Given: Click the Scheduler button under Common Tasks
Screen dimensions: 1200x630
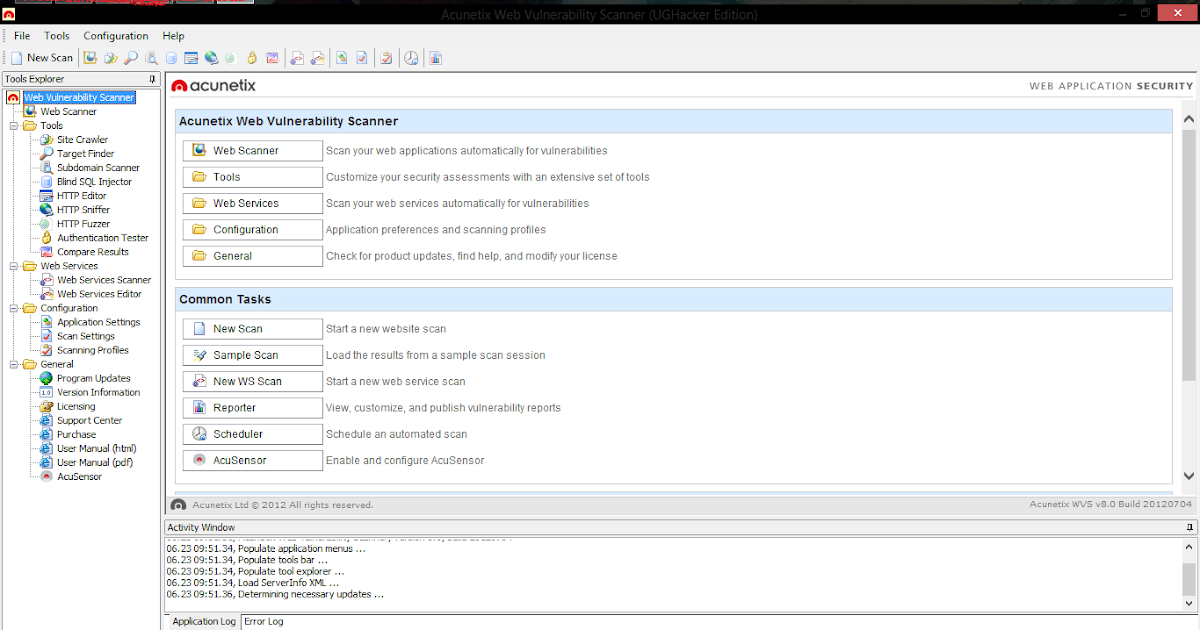Looking at the screenshot, I should coord(252,434).
